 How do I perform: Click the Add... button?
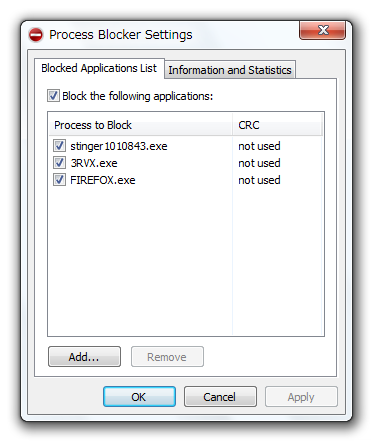pos(84,357)
